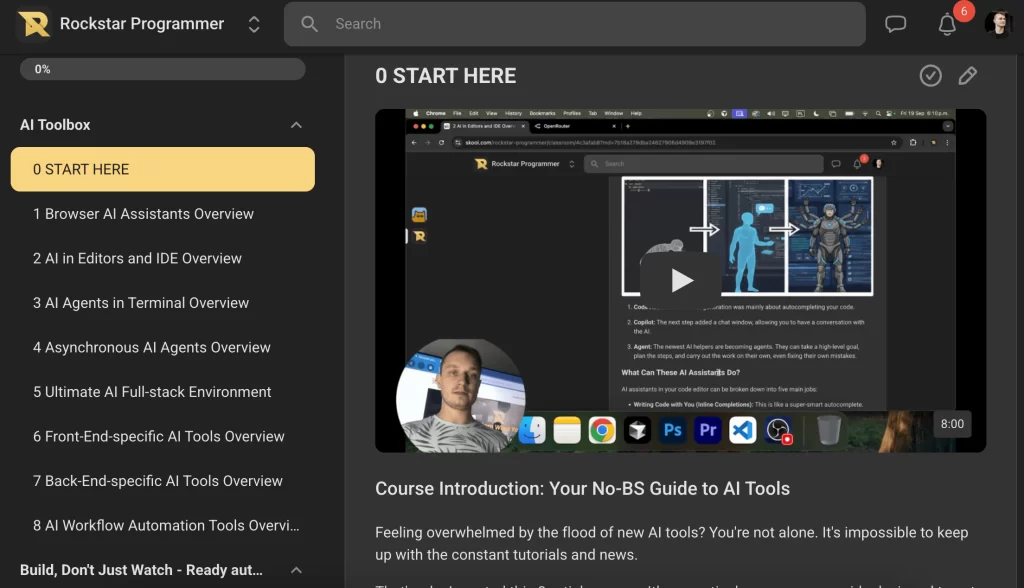This screenshot has height=588, width=1024.
Task: Open the notifications bell icon
Action: (x=947, y=25)
